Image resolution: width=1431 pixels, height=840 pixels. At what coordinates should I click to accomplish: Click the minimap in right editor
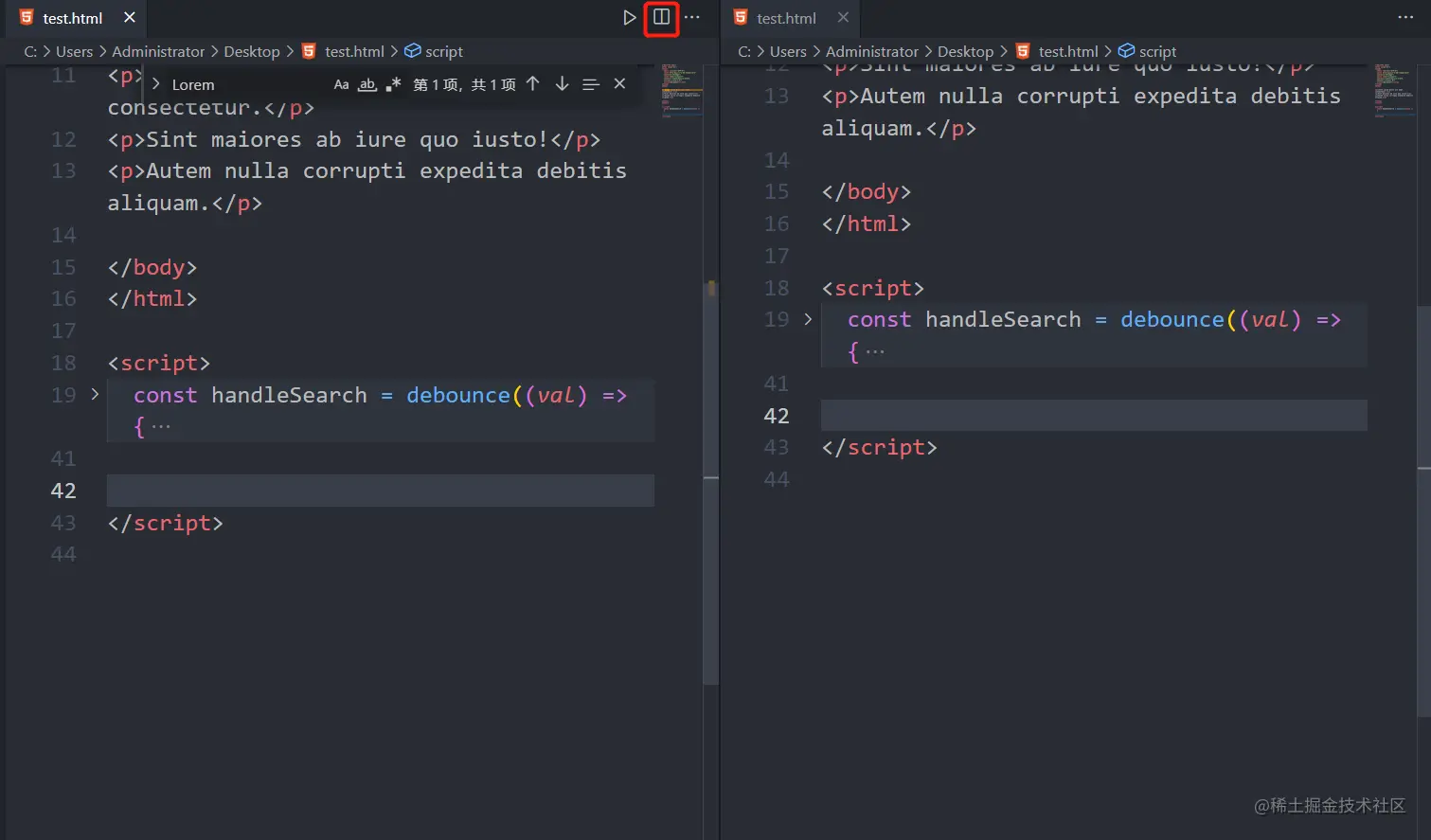[x=1395, y=89]
